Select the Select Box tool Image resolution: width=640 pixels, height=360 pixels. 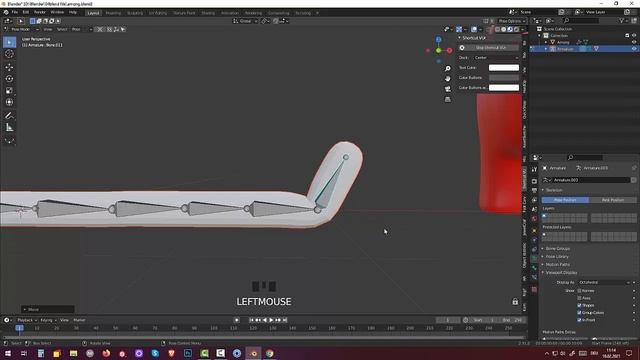(x=9, y=42)
